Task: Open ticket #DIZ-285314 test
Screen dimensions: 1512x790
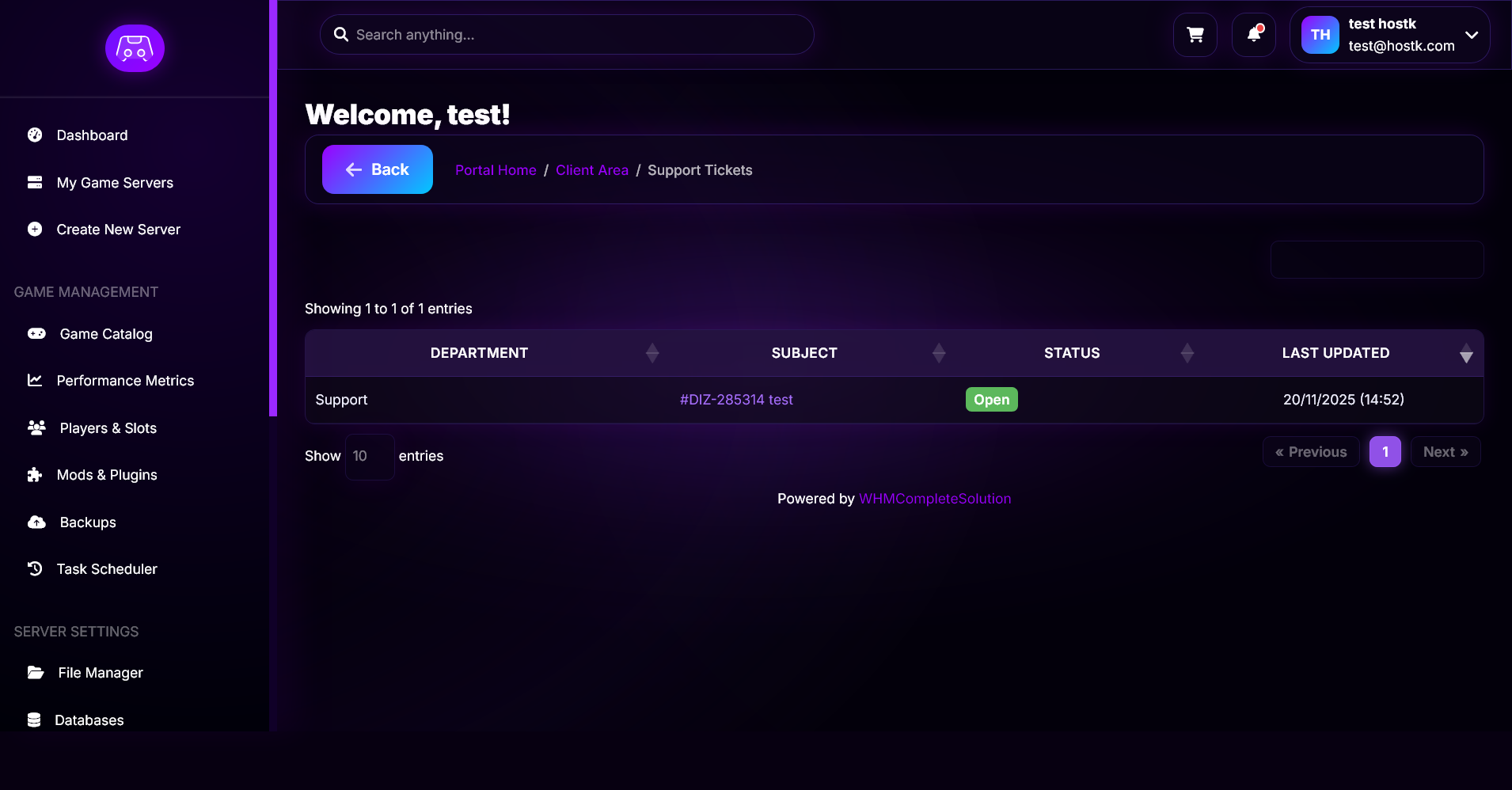Action: point(735,400)
